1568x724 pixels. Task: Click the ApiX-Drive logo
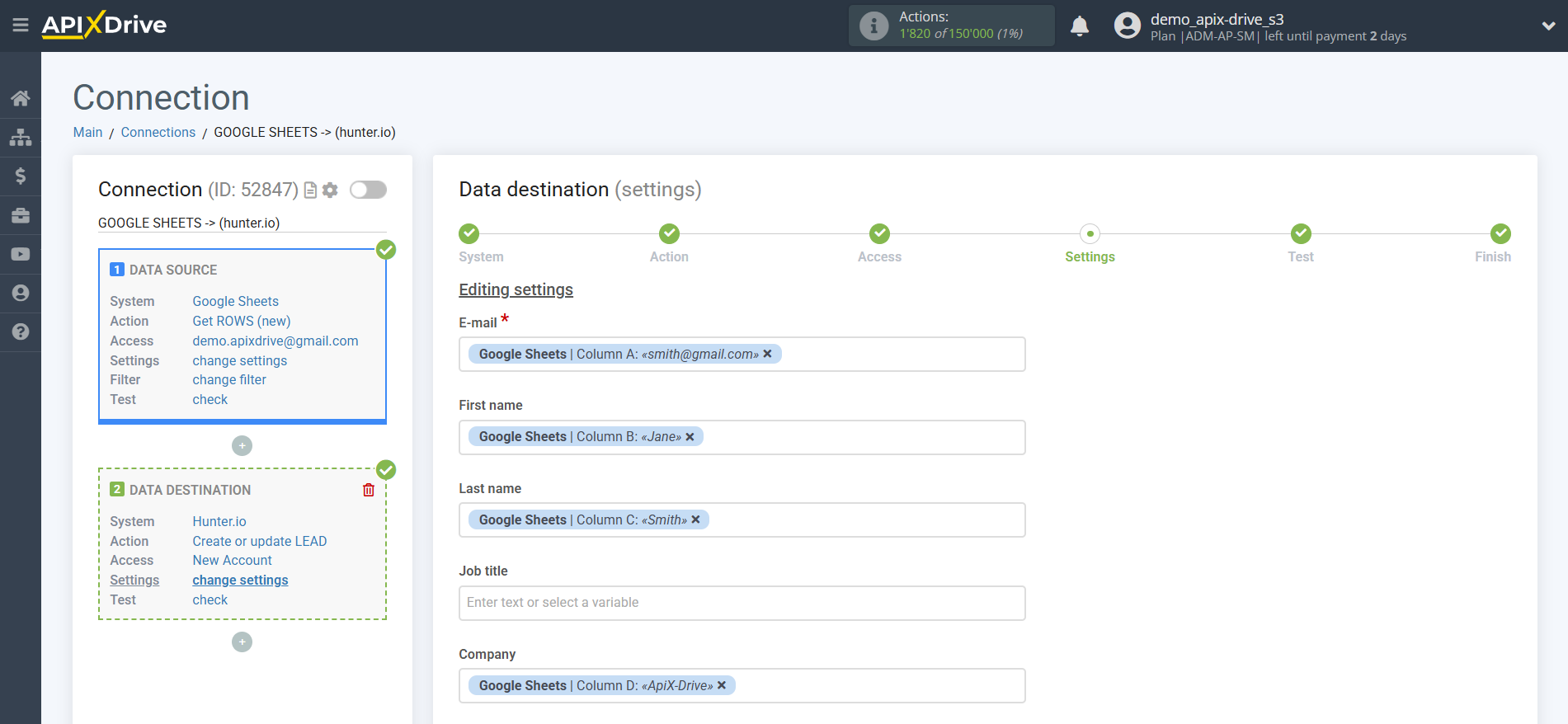(x=104, y=25)
